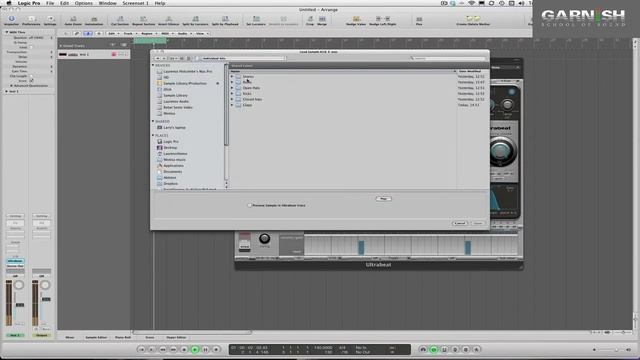The image size is (640, 360).
Task: Expand the Closed Hats folder
Action: pyautogui.click(x=232, y=99)
